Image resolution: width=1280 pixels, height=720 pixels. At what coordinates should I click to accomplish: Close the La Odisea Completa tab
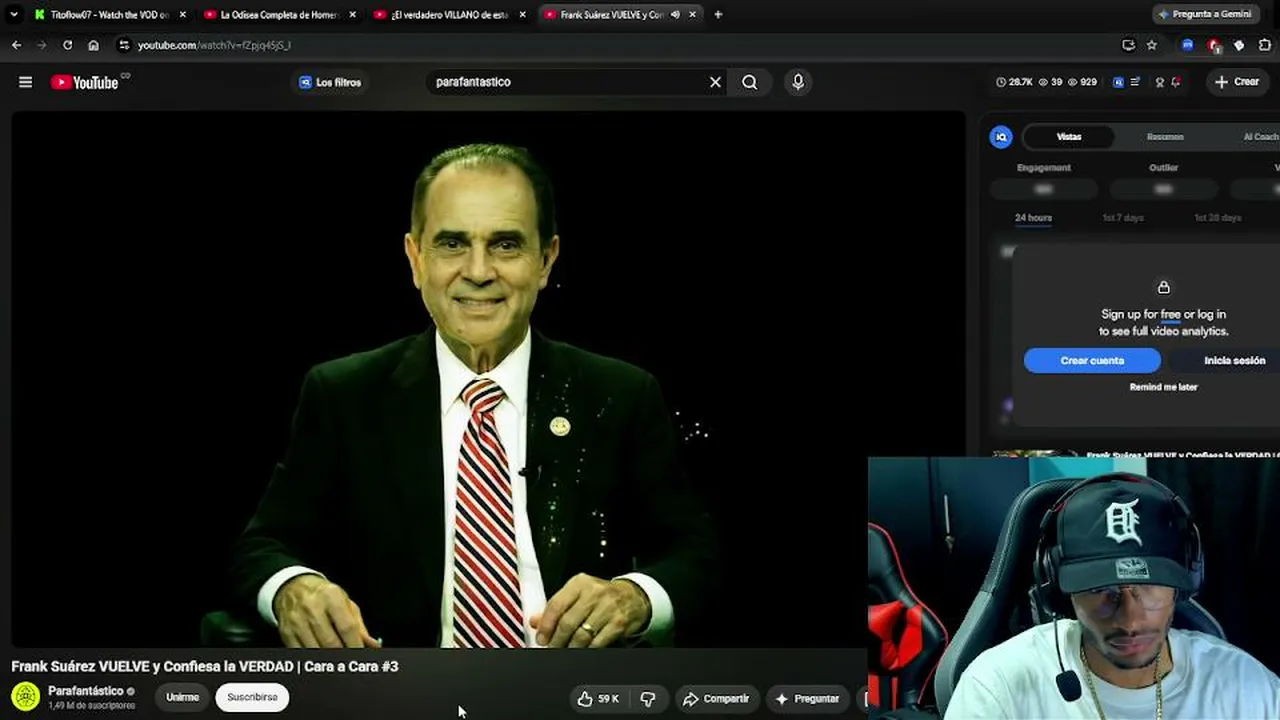coord(352,14)
